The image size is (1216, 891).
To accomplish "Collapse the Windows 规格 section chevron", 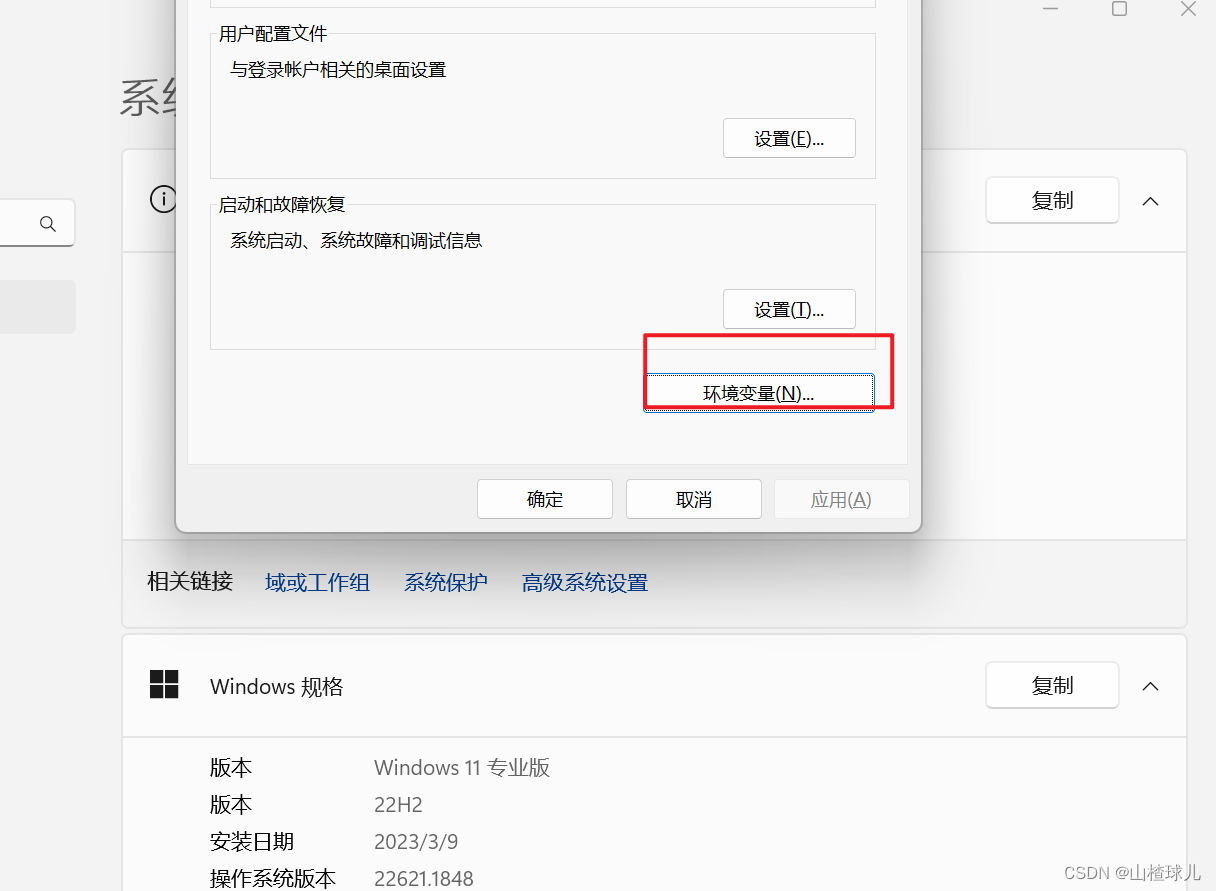I will pyautogui.click(x=1150, y=686).
